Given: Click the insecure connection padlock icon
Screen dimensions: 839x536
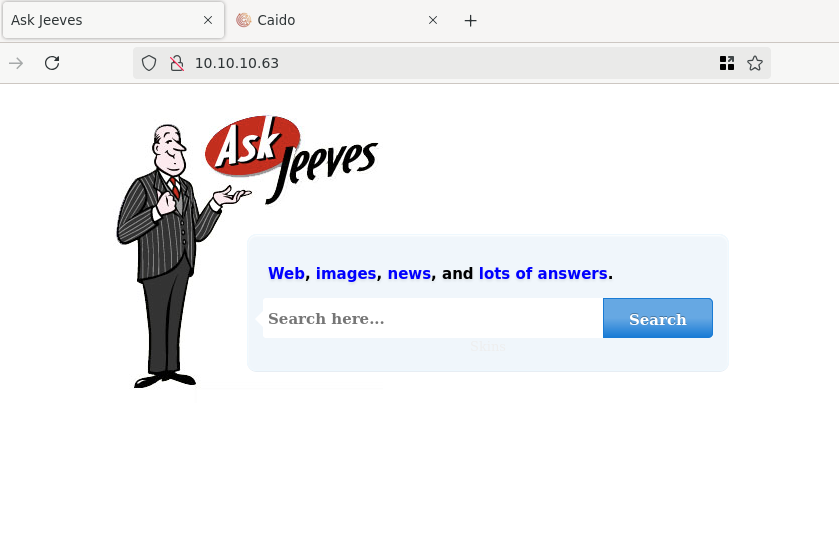Looking at the screenshot, I should click(x=176, y=63).
